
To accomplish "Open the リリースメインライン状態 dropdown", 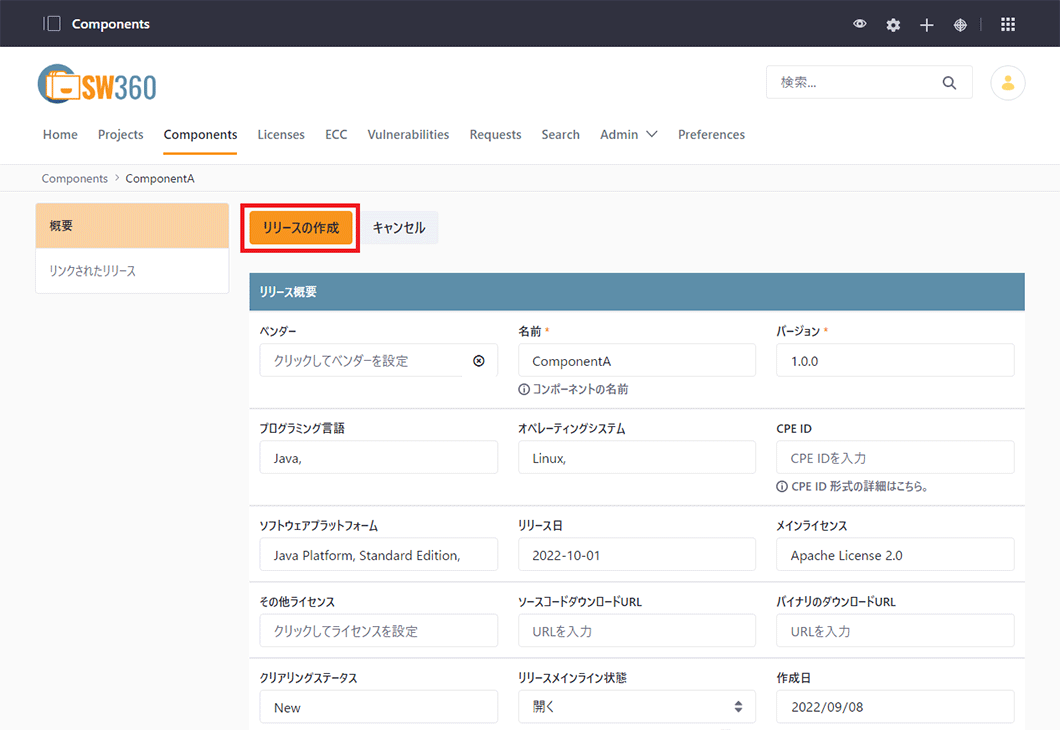I will 636,707.
